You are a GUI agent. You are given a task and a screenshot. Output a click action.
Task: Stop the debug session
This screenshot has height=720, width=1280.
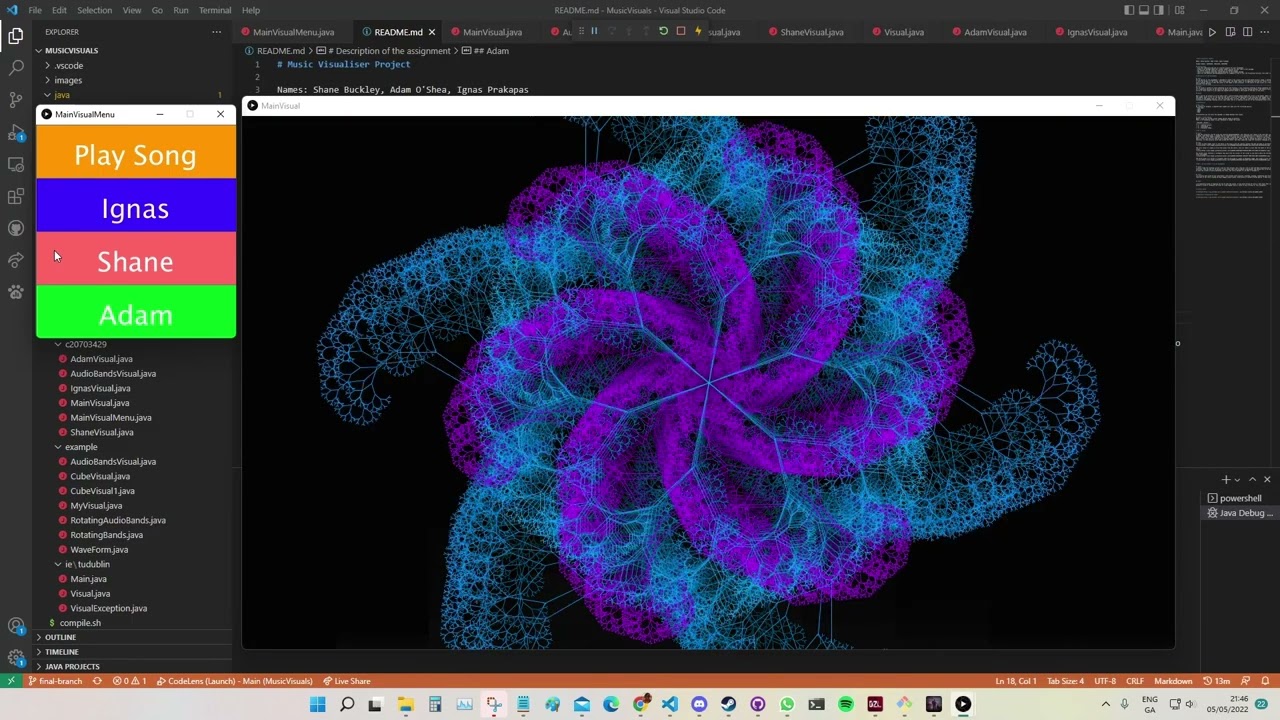(681, 31)
